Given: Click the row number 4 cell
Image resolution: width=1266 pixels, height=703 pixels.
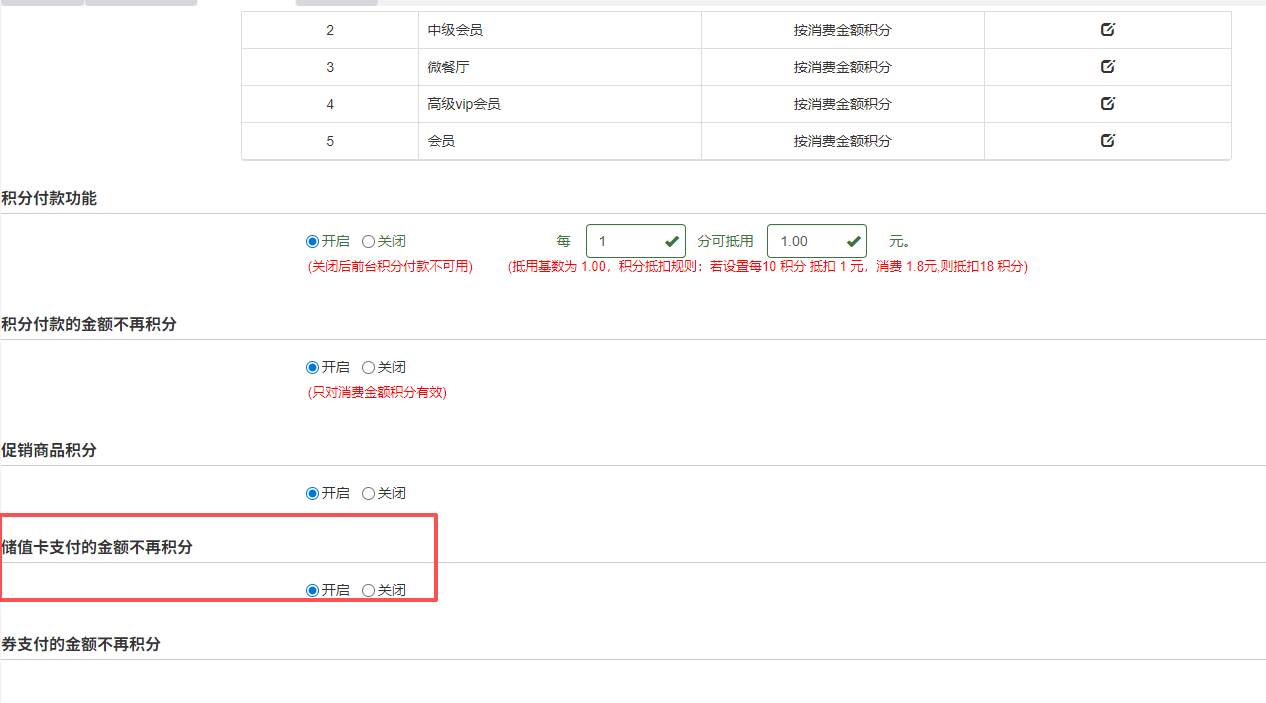Looking at the screenshot, I should pyautogui.click(x=330, y=104).
